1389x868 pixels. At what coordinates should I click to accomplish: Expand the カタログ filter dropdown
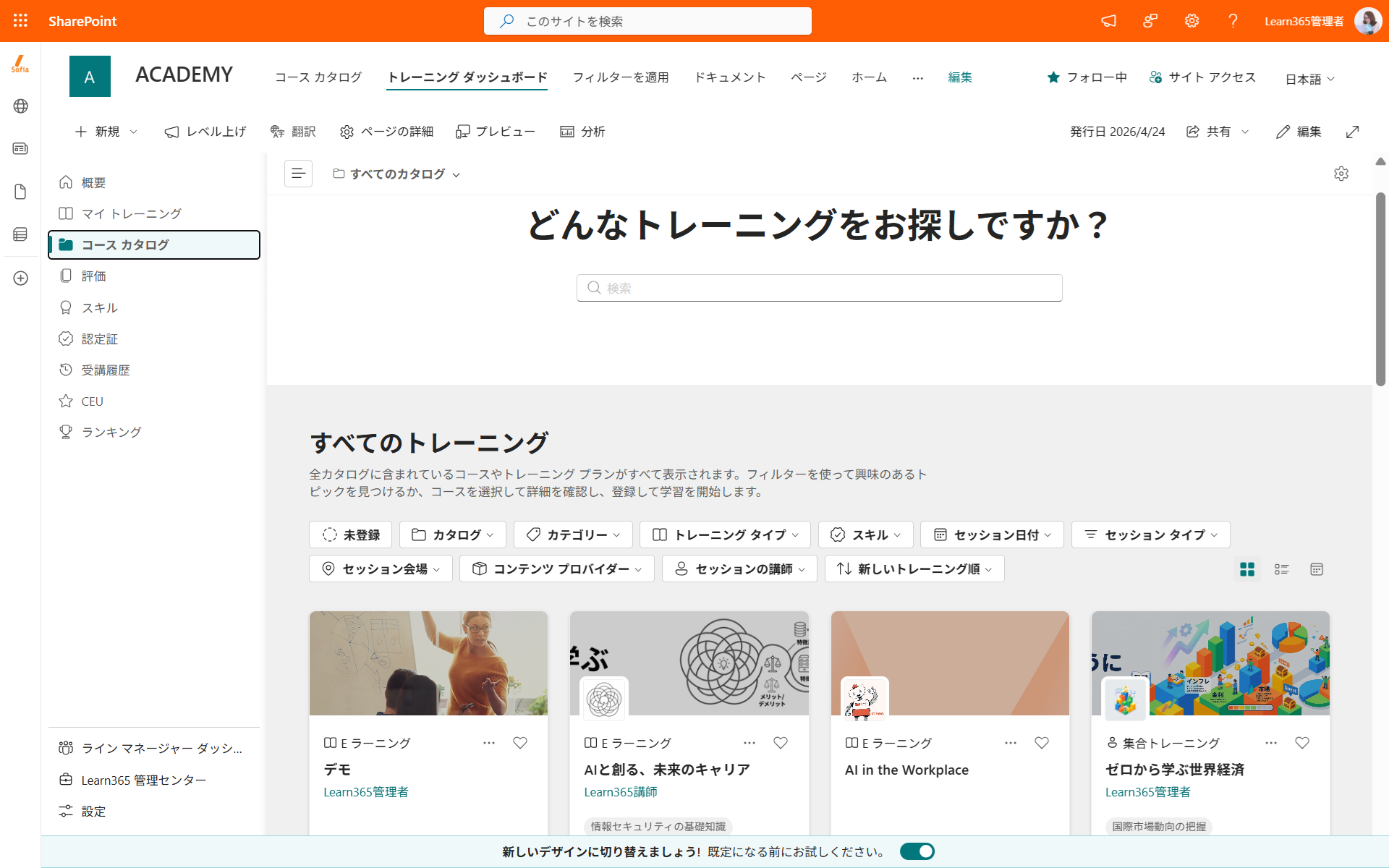[x=453, y=535]
